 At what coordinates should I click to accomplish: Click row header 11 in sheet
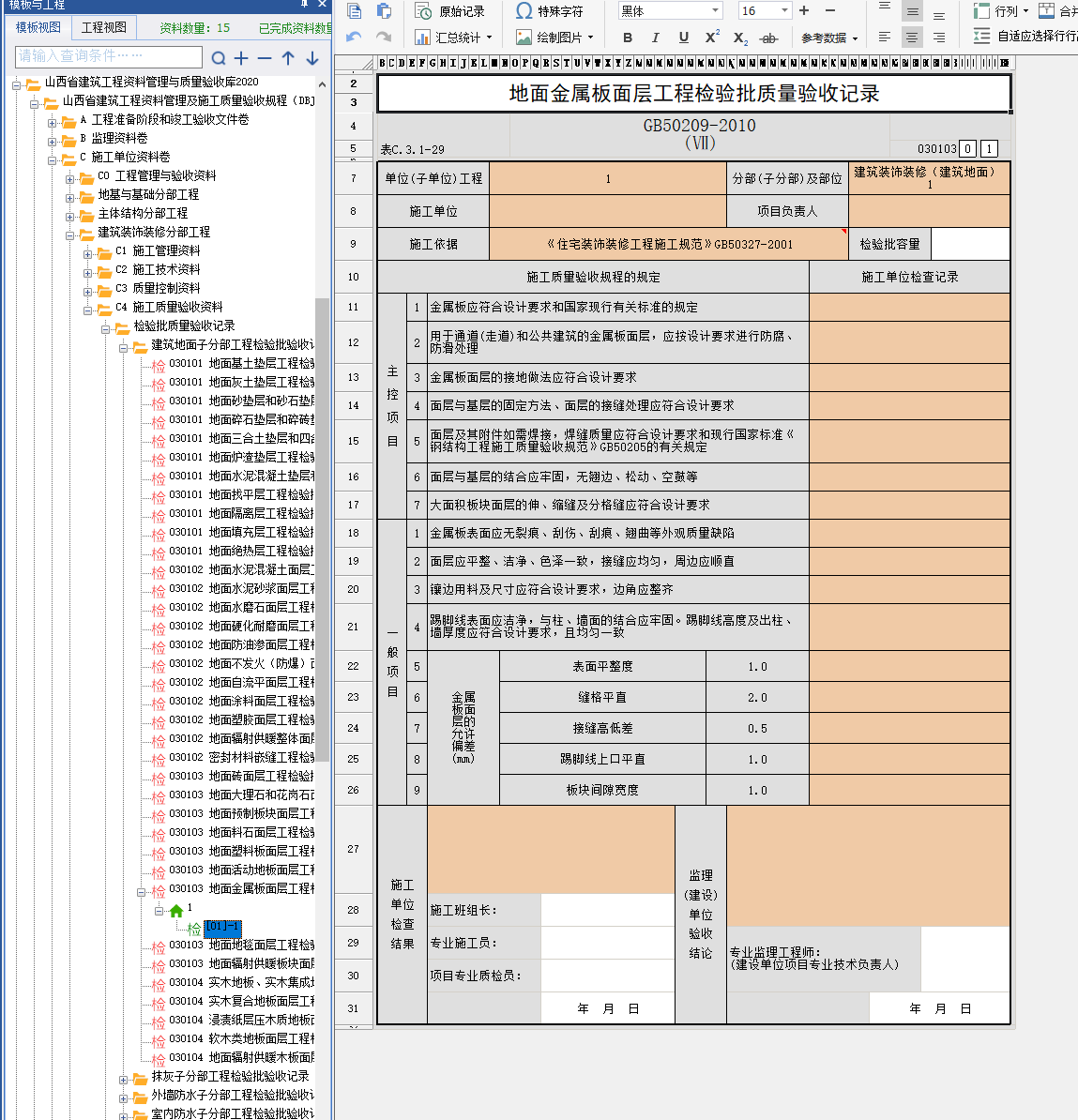(x=353, y=307)
